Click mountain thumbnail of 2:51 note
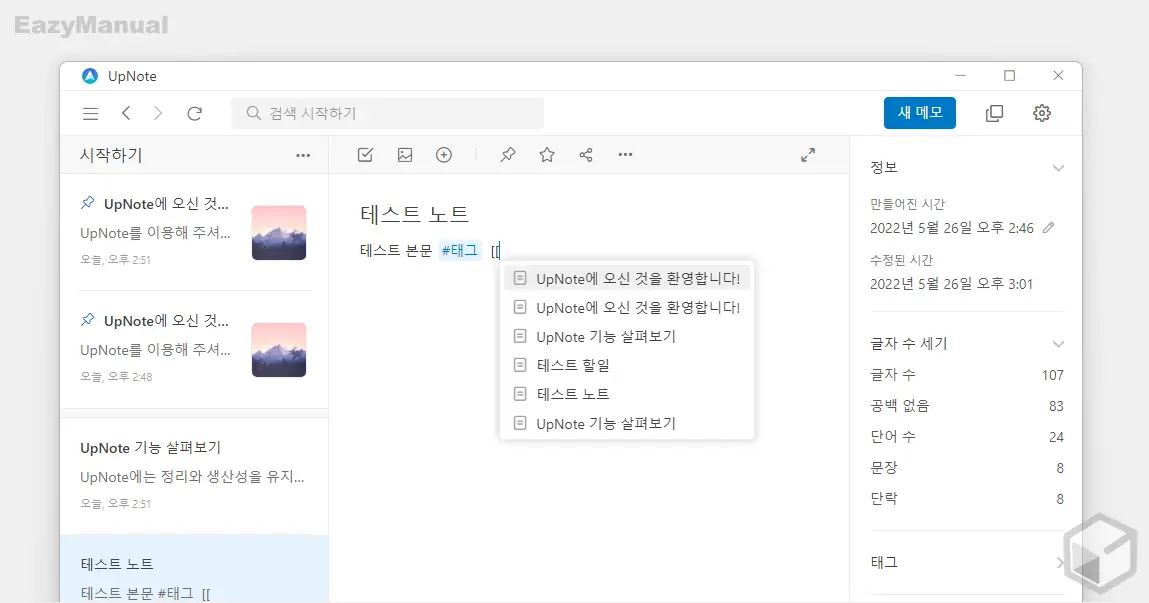The width and height of the screenshot is (1149, 603). click(x=278, y=232)
